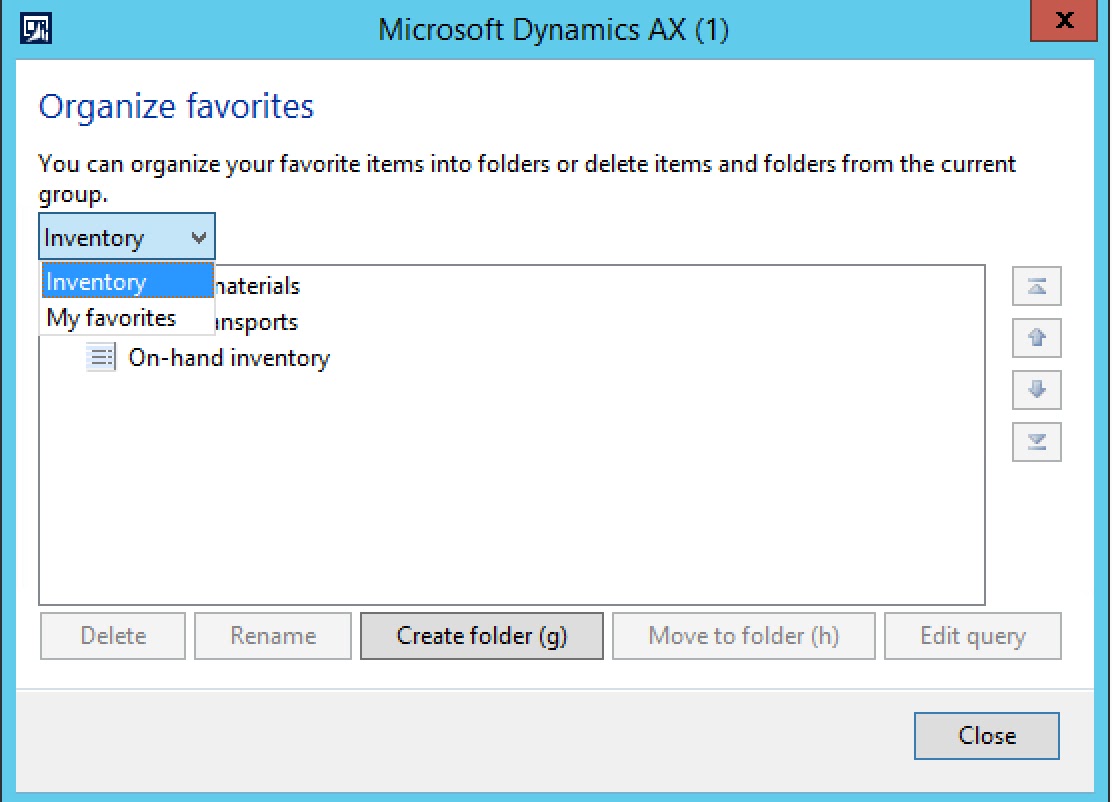The width and height of the screenshot is (1112, 802).
Task: Move selected favorite up one position
Action: 1036,338
